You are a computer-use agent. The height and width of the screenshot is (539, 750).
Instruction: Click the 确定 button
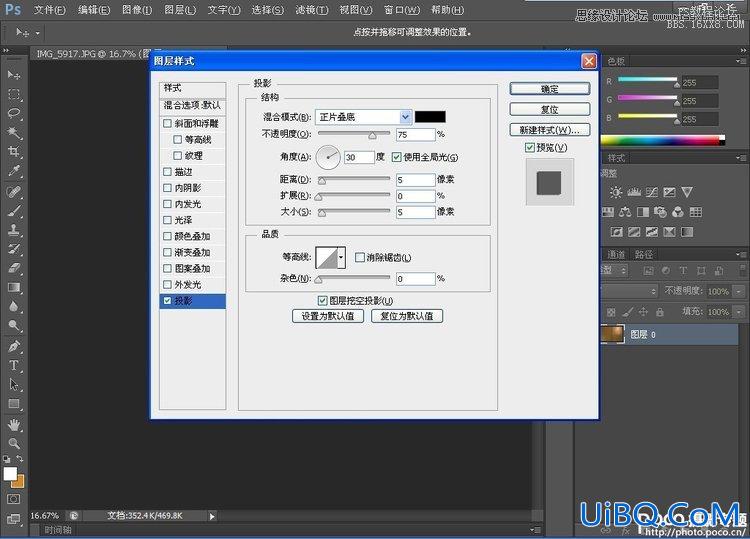550,89
